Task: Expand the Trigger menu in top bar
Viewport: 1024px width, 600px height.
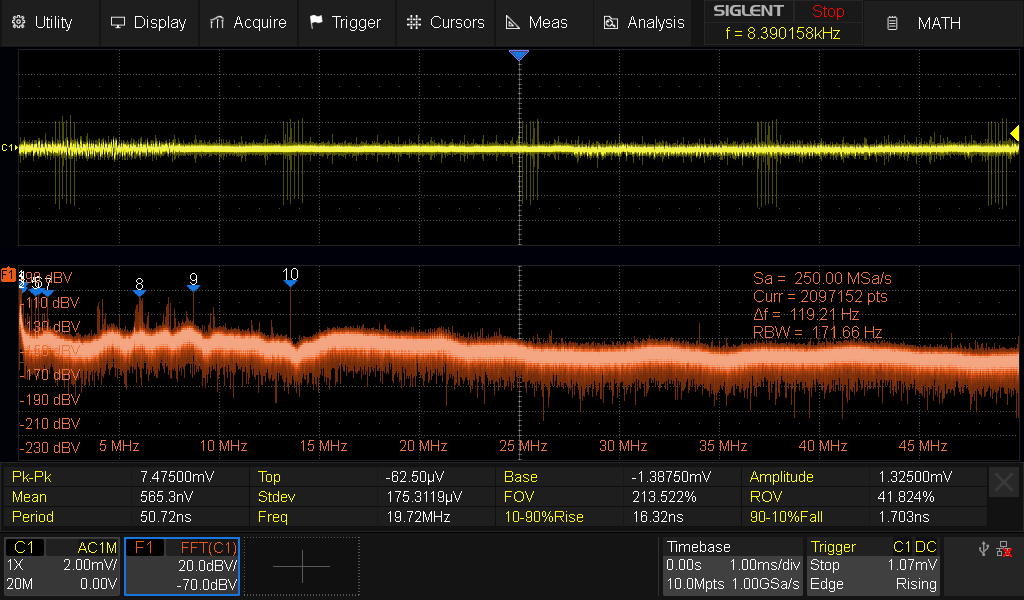Action: pyautogui.click(x=345, y=22)
